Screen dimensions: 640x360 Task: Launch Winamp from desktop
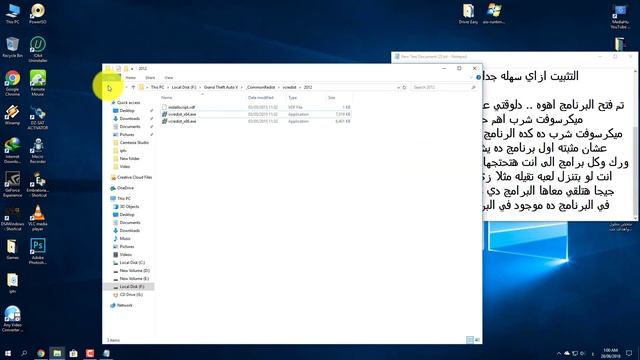[13, 115]
